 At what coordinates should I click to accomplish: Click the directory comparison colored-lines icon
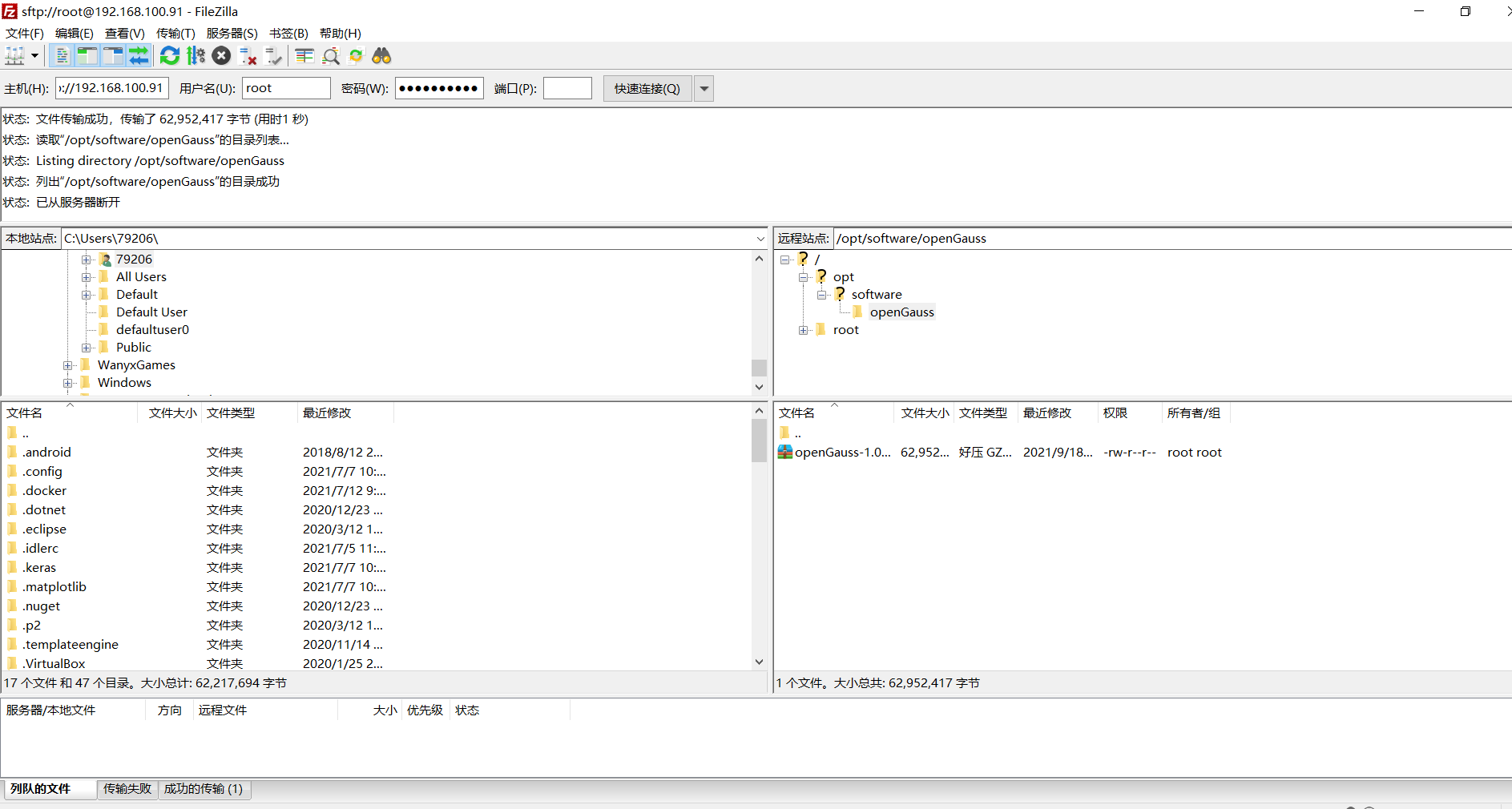pyautogui.click(x=304, y=56)
